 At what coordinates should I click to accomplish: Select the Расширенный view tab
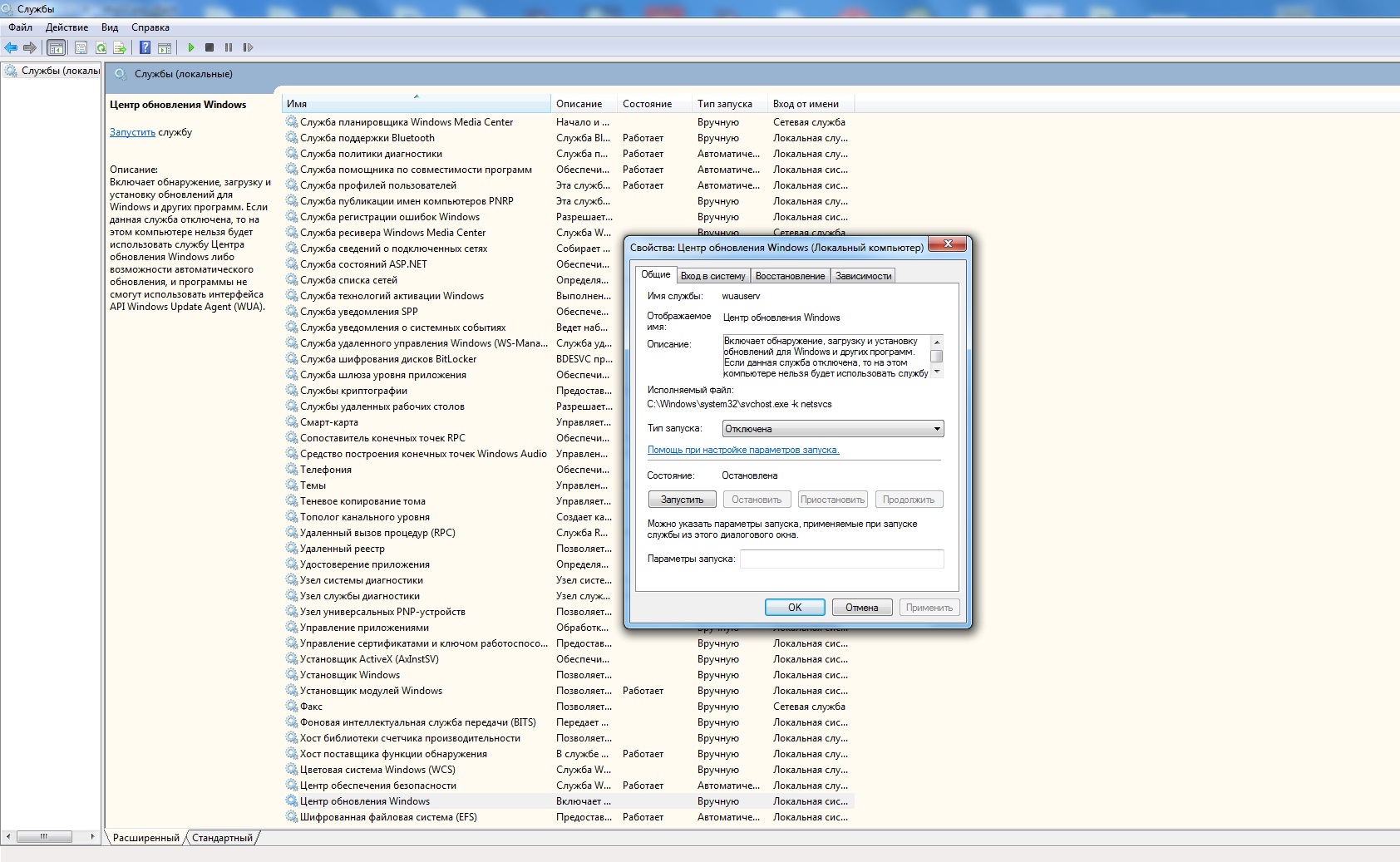(x=146, y=838)
